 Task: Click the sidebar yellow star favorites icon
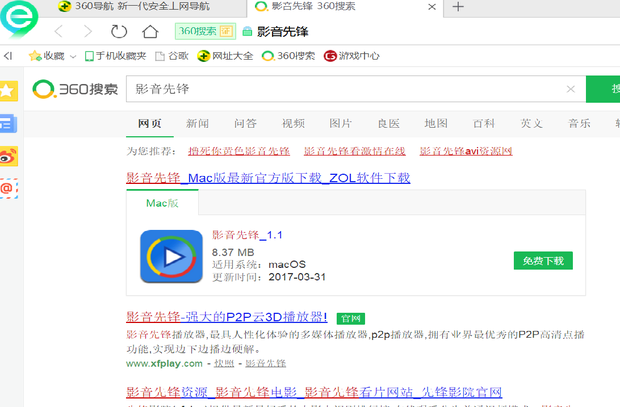click(8, 91)
